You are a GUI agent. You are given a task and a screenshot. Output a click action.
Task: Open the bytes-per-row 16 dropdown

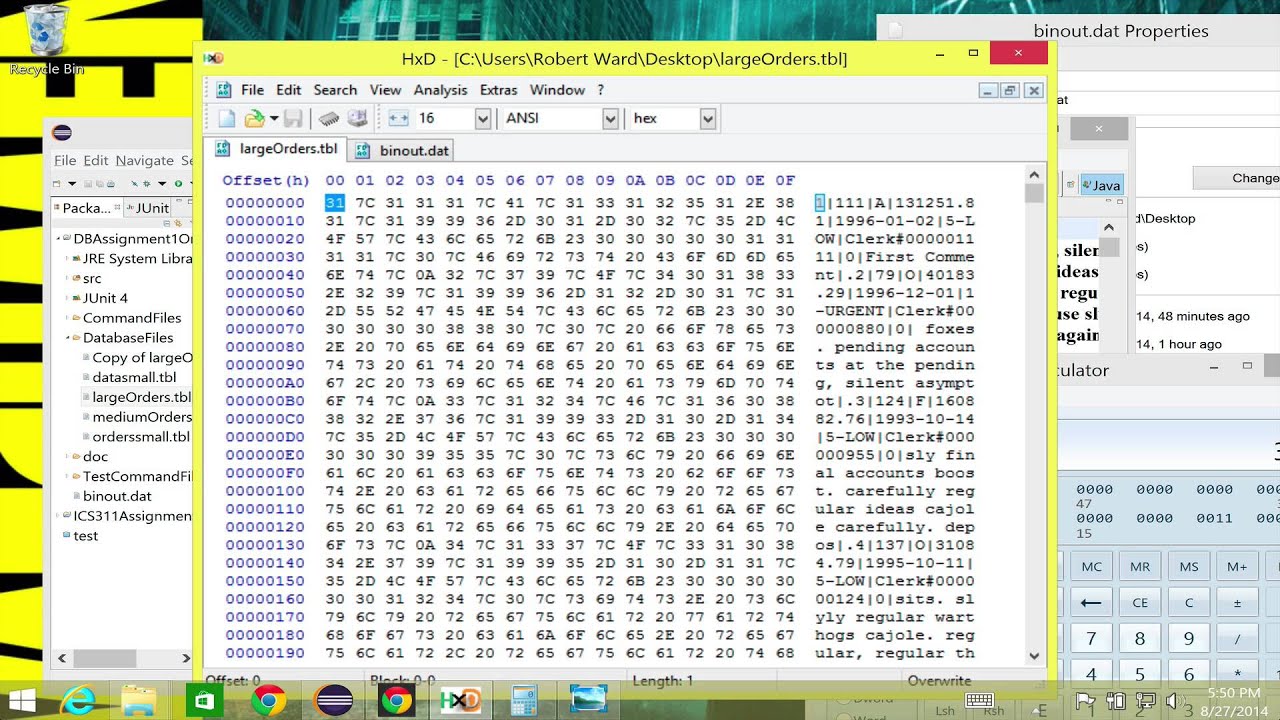[x=482, y=119]
